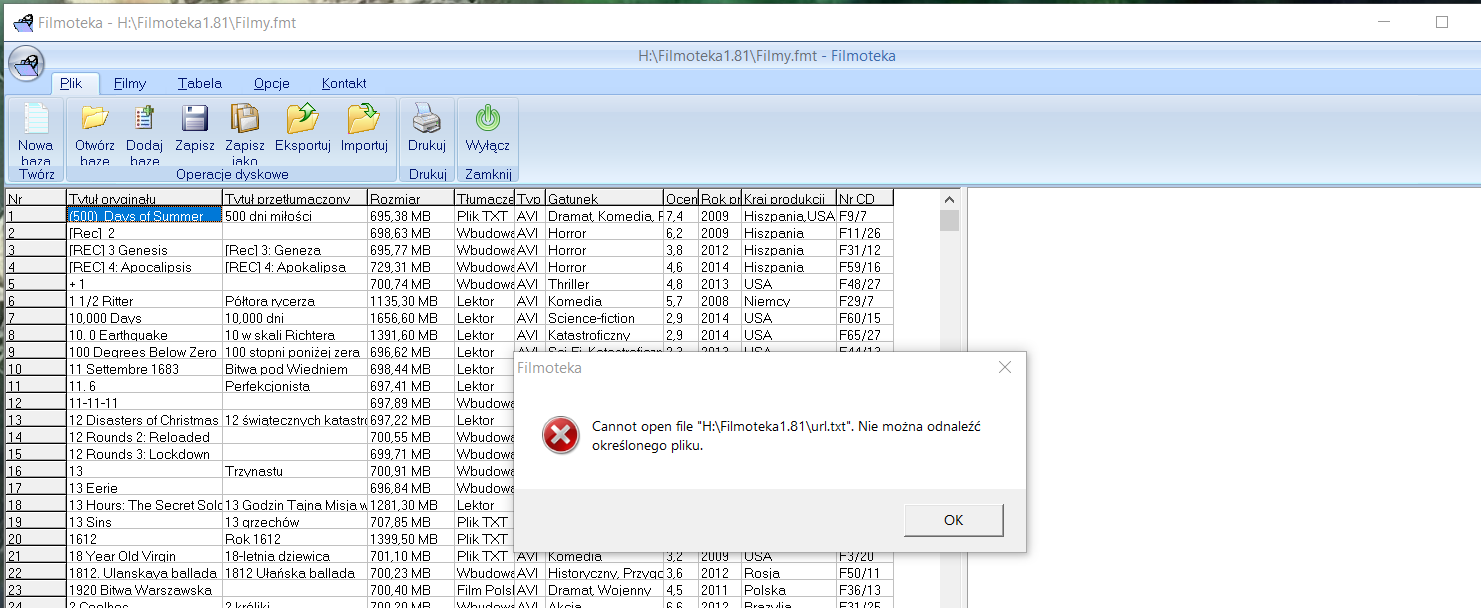Close the Filmoteka error dialog

pyautogui.click(x=1005, y=368)
